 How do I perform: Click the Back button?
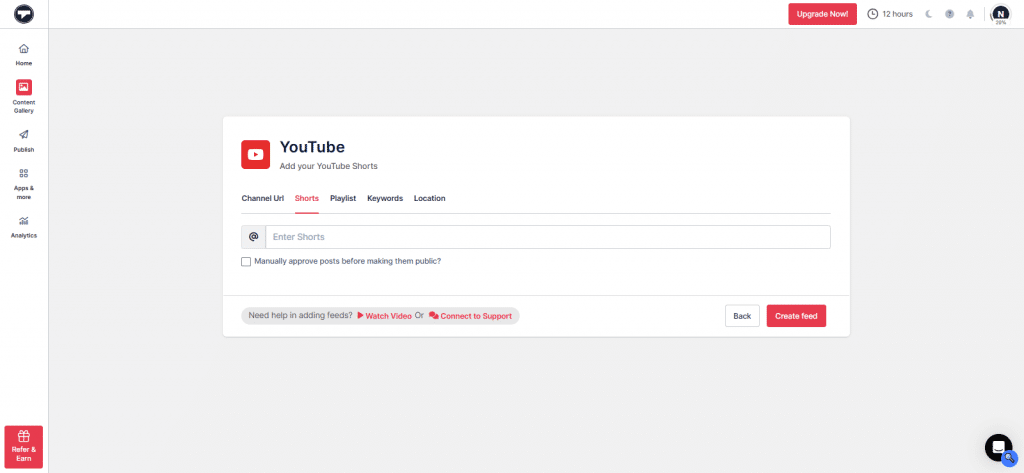click(742, 316)
